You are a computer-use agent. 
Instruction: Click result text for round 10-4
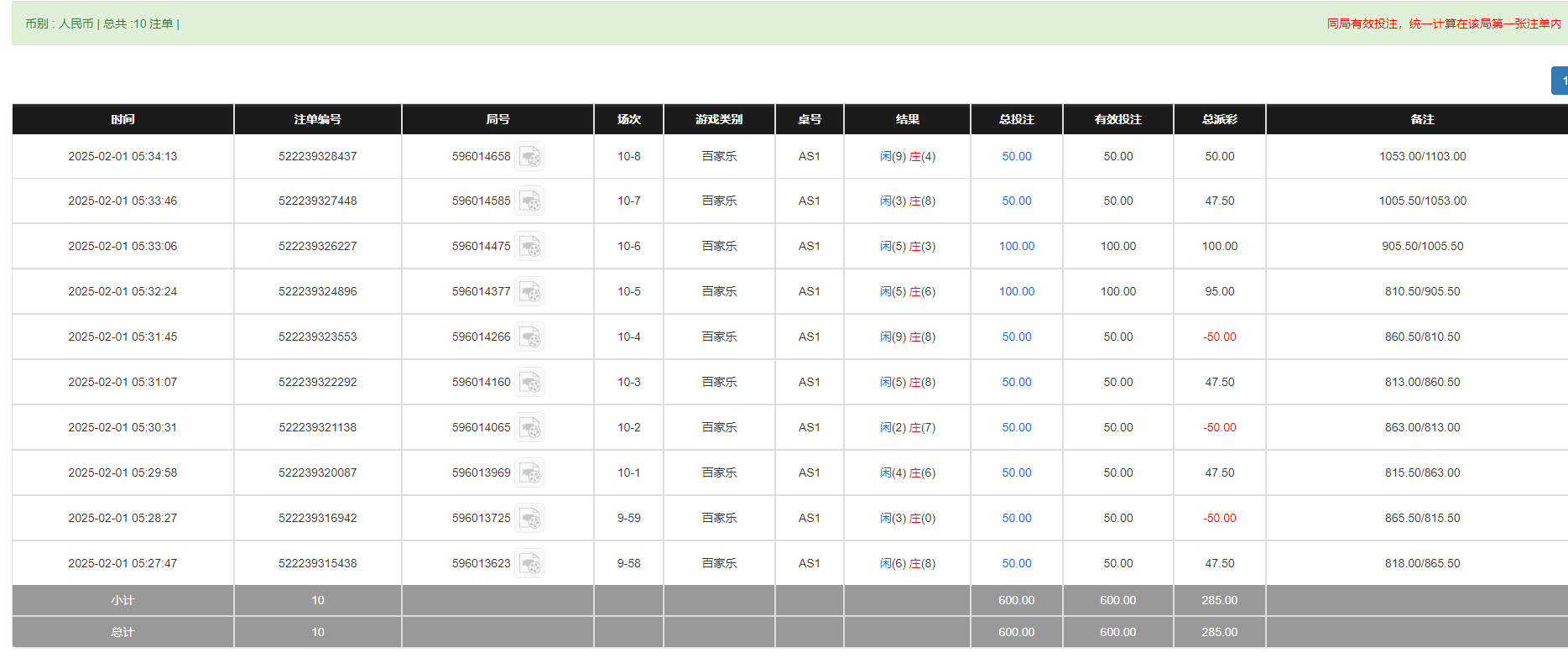click(x=907, y=337)
